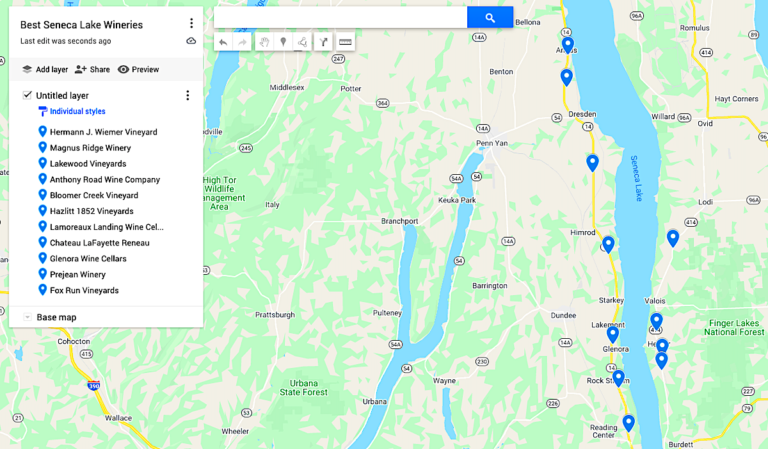Click the blue search magnifier button
The width and height of the screenshot is (768, 449).
click(x=490, y=18)
